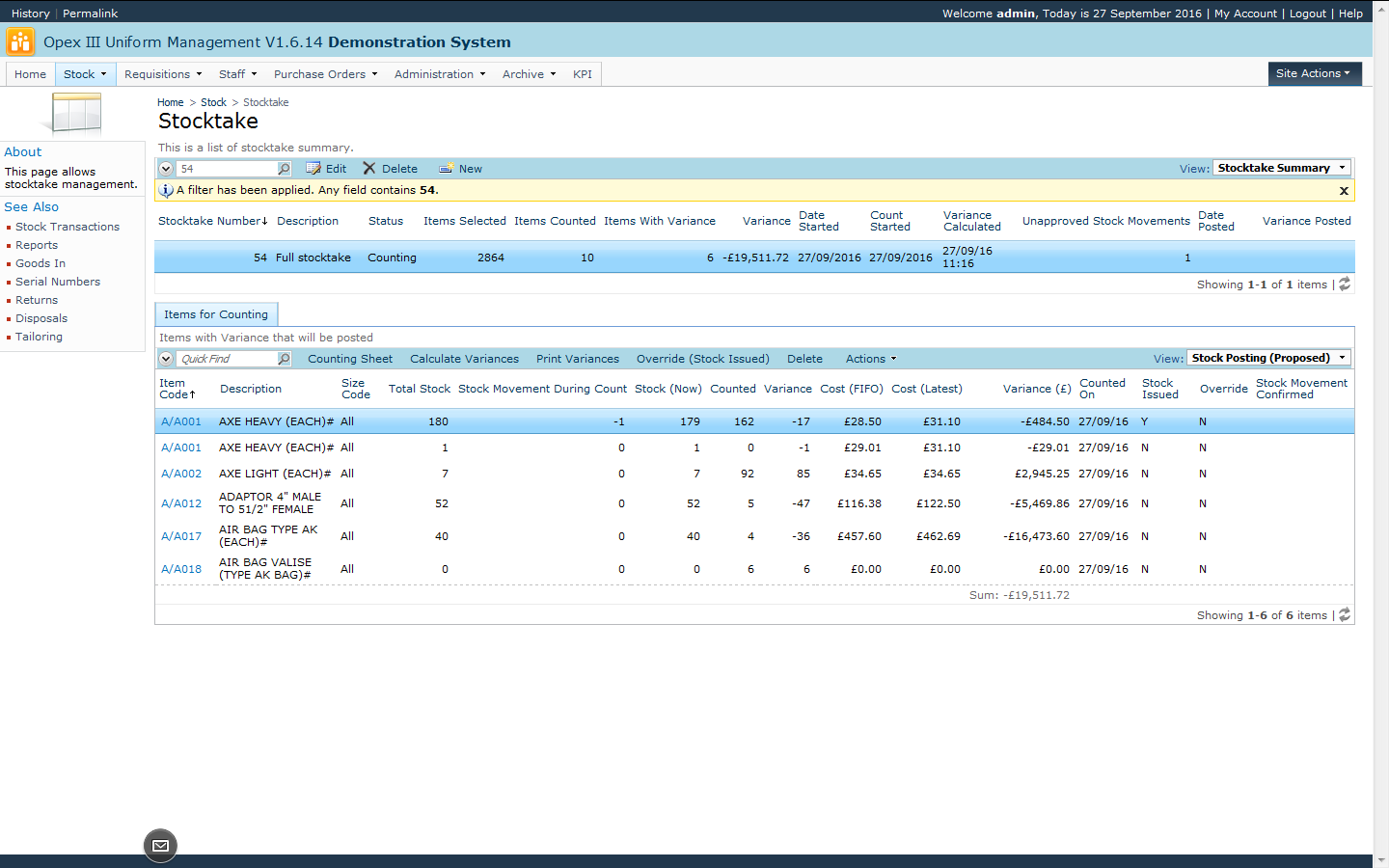Image resolution: width=1389 pixels, height=868 pixels.
Task: Click the Stock breadcrumb link
Action: [213, 102]
